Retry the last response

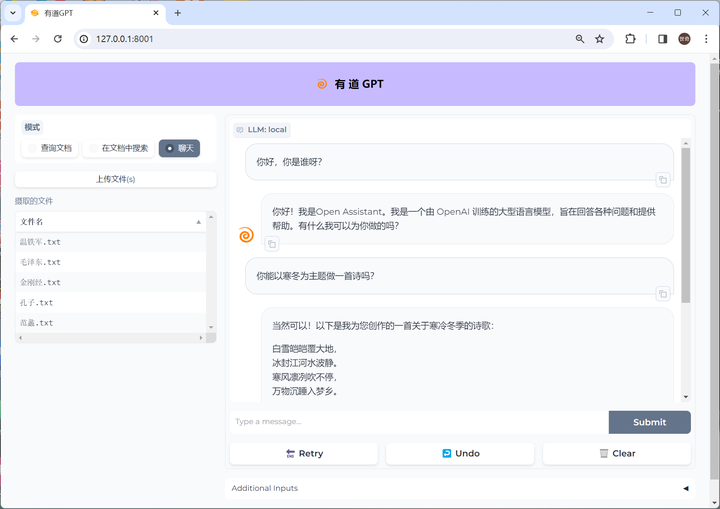pyautogui.click(x=304, y=453)
